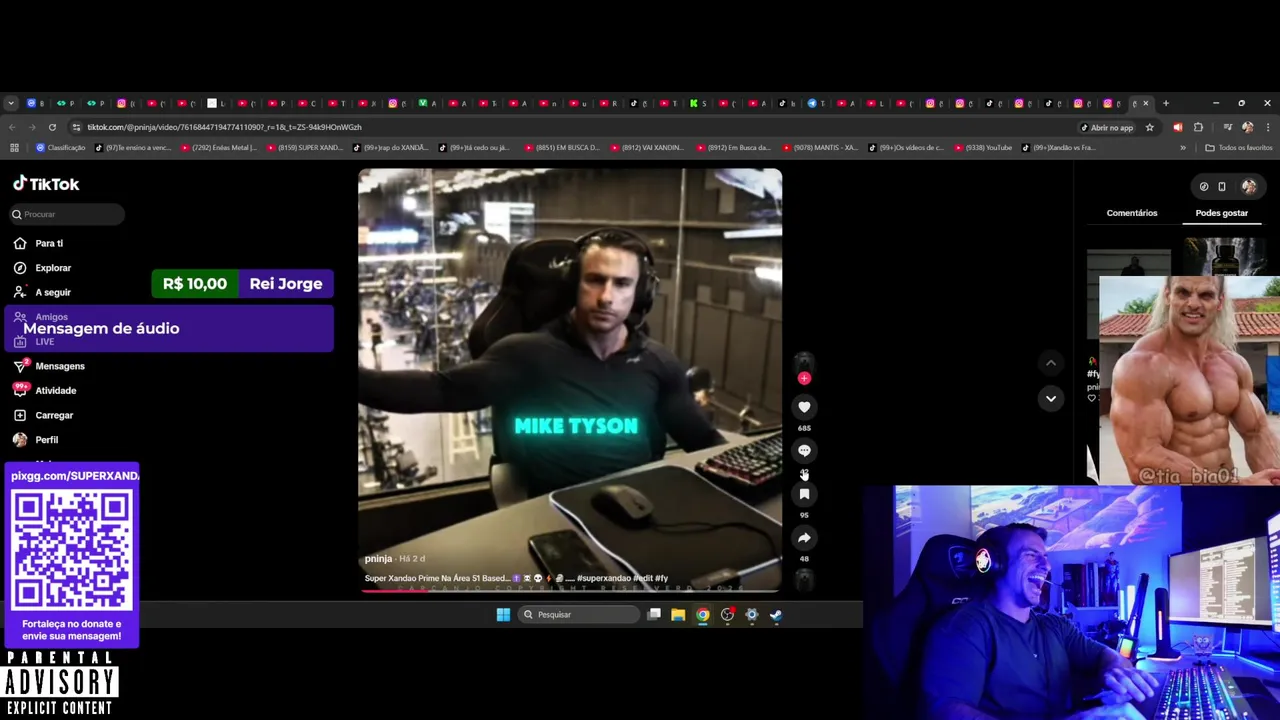
Task: Open the (9338) YouTube bookmark
Action: pyautogui.click(x=984, y=148)
